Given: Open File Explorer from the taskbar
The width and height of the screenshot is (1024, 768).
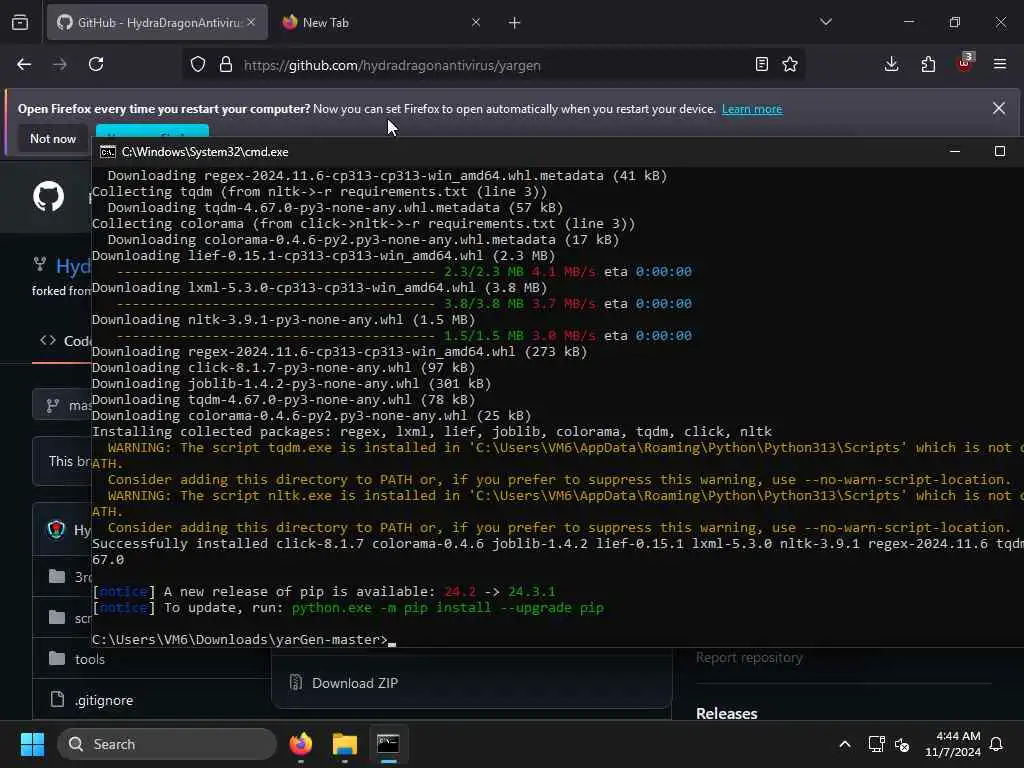Looking at the screenshot, I should tap(345, 744).
